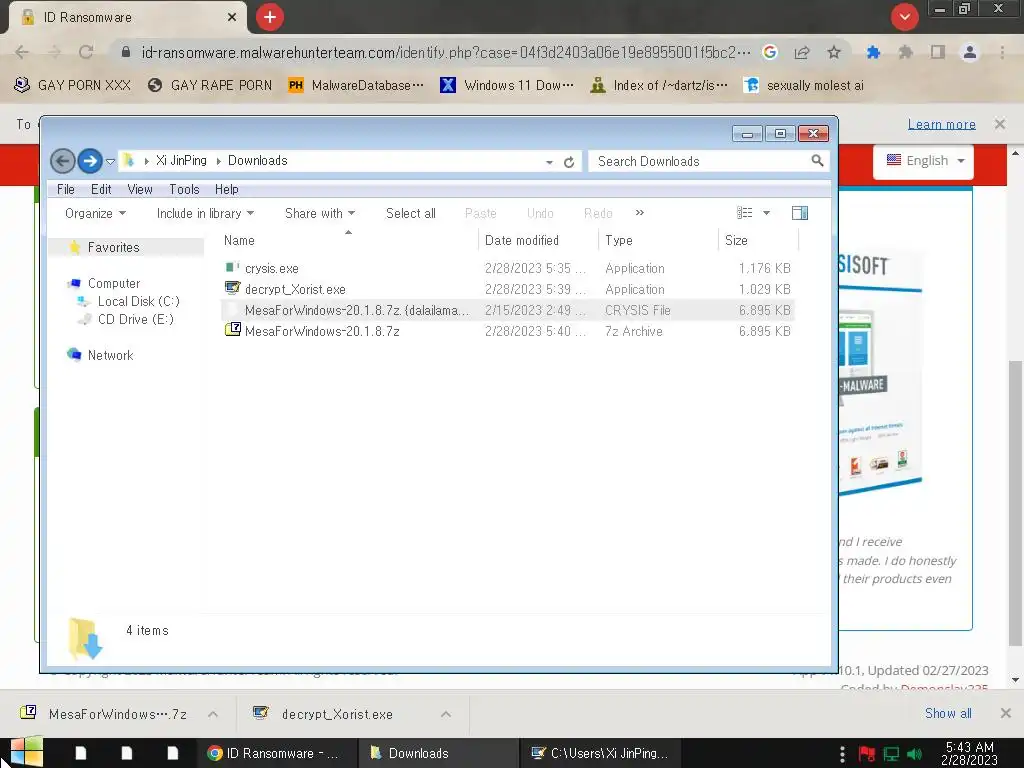Share this page icon in Chrome

tap(802, 52)
